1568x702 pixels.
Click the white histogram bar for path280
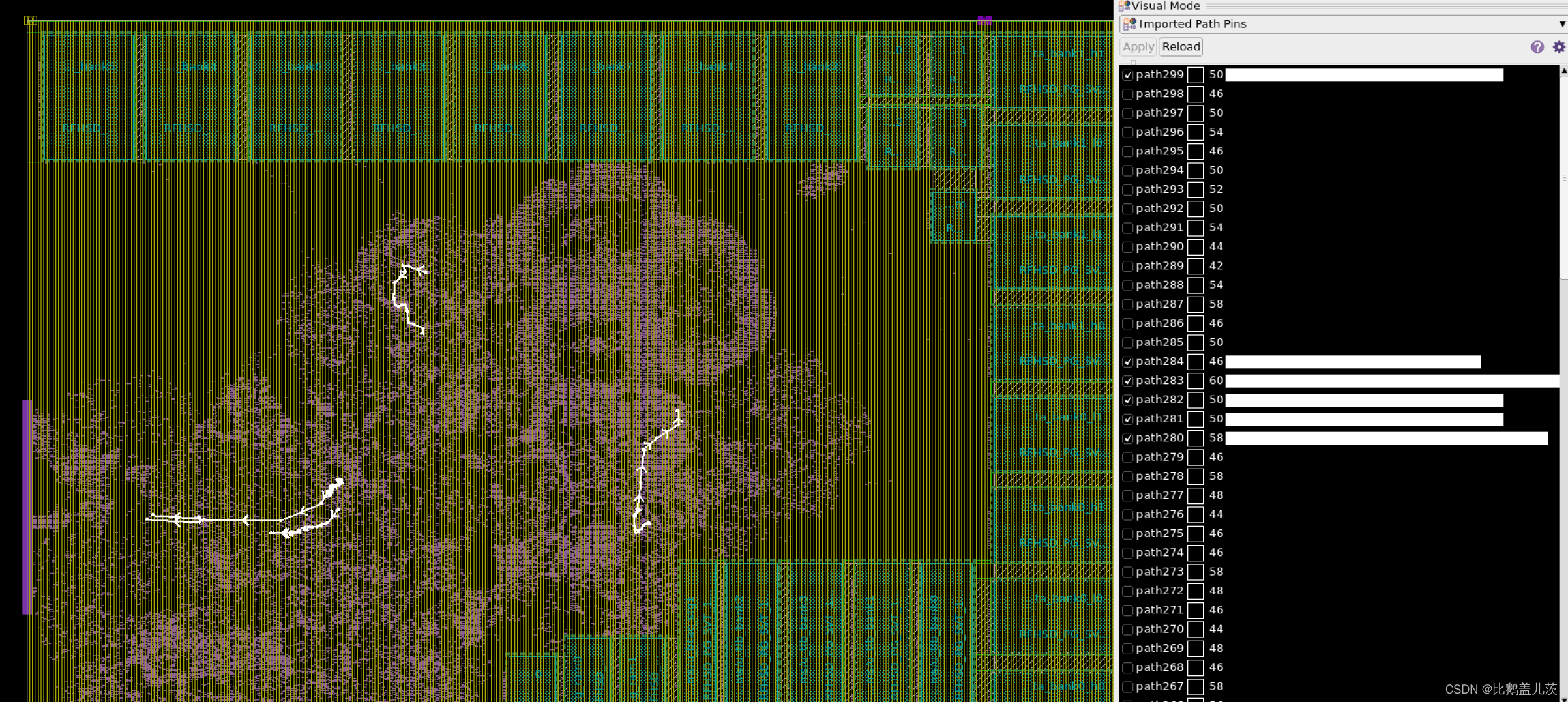1387,439
